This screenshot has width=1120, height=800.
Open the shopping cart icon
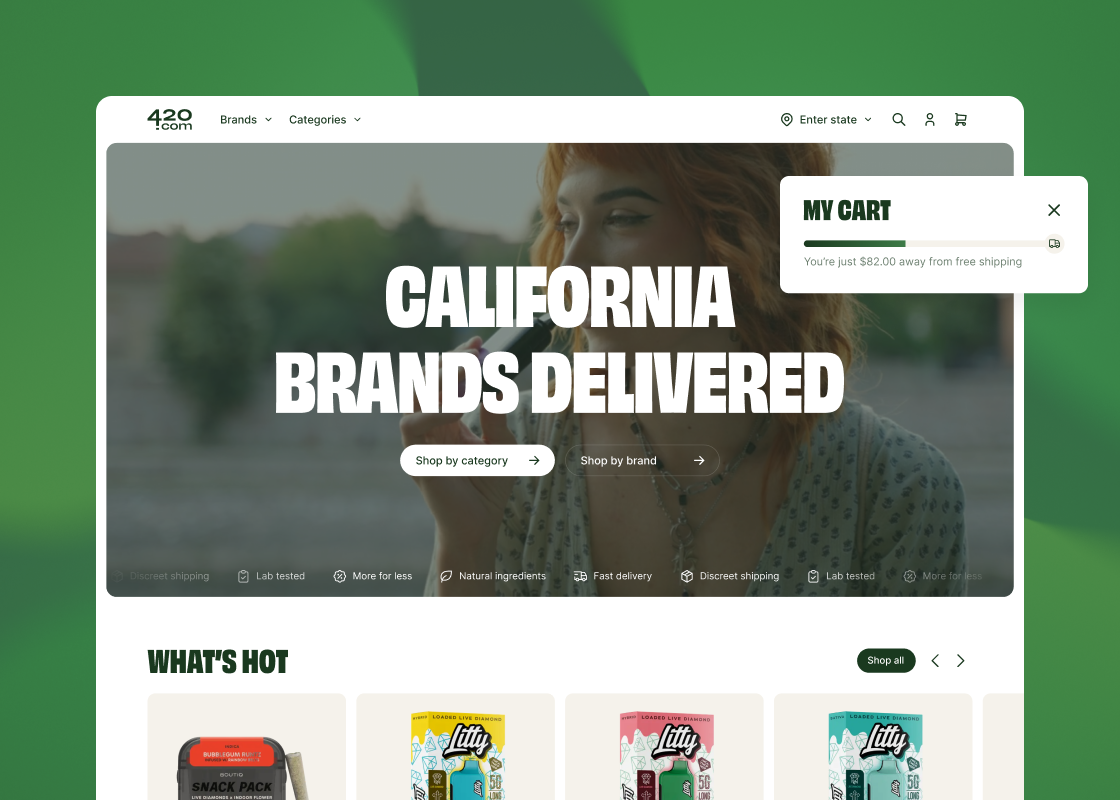click(961, 119)
